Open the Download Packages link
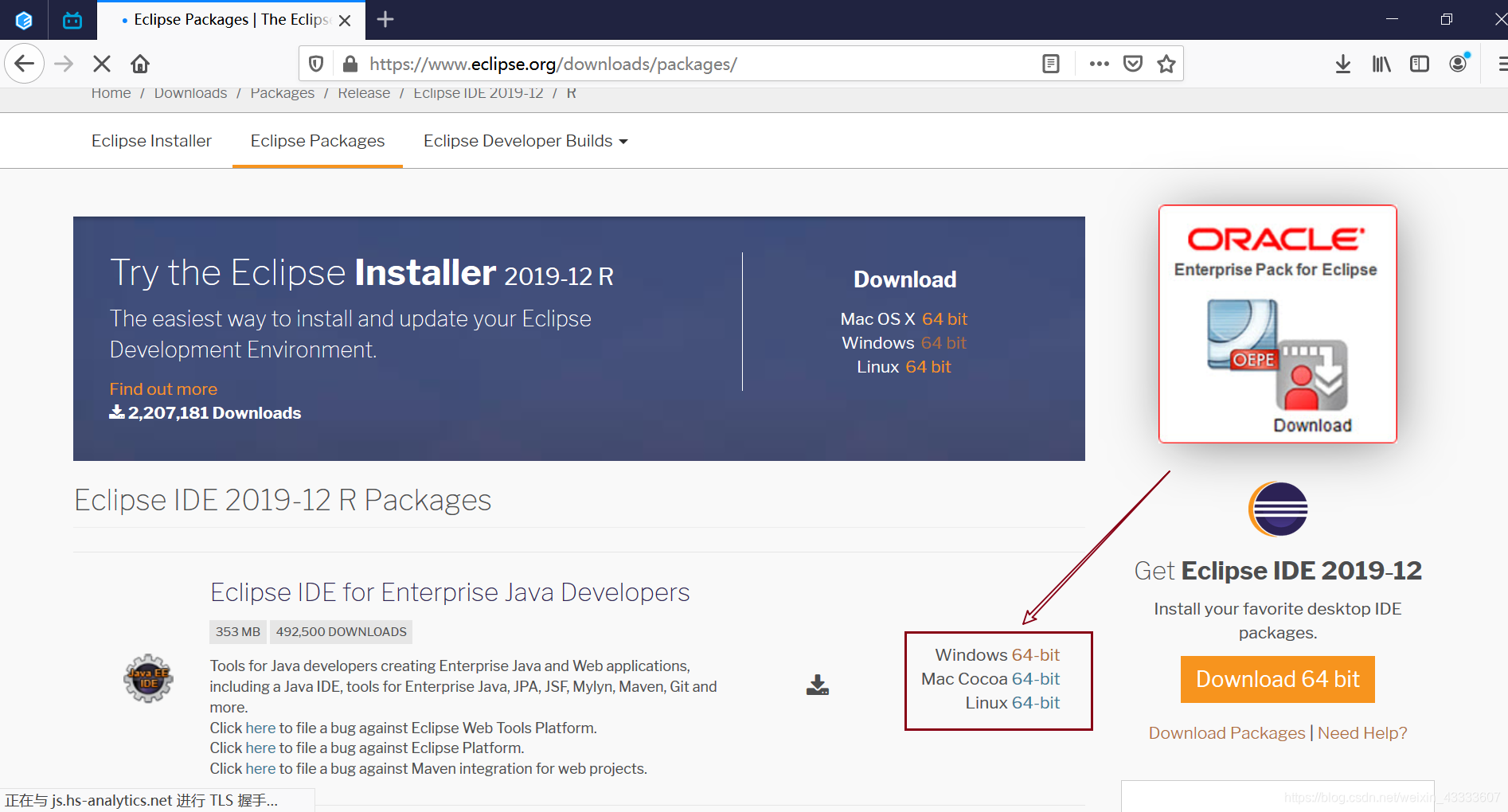Image resolution: width=1508 pixels, height=812 pixels. coord(1227,733)
